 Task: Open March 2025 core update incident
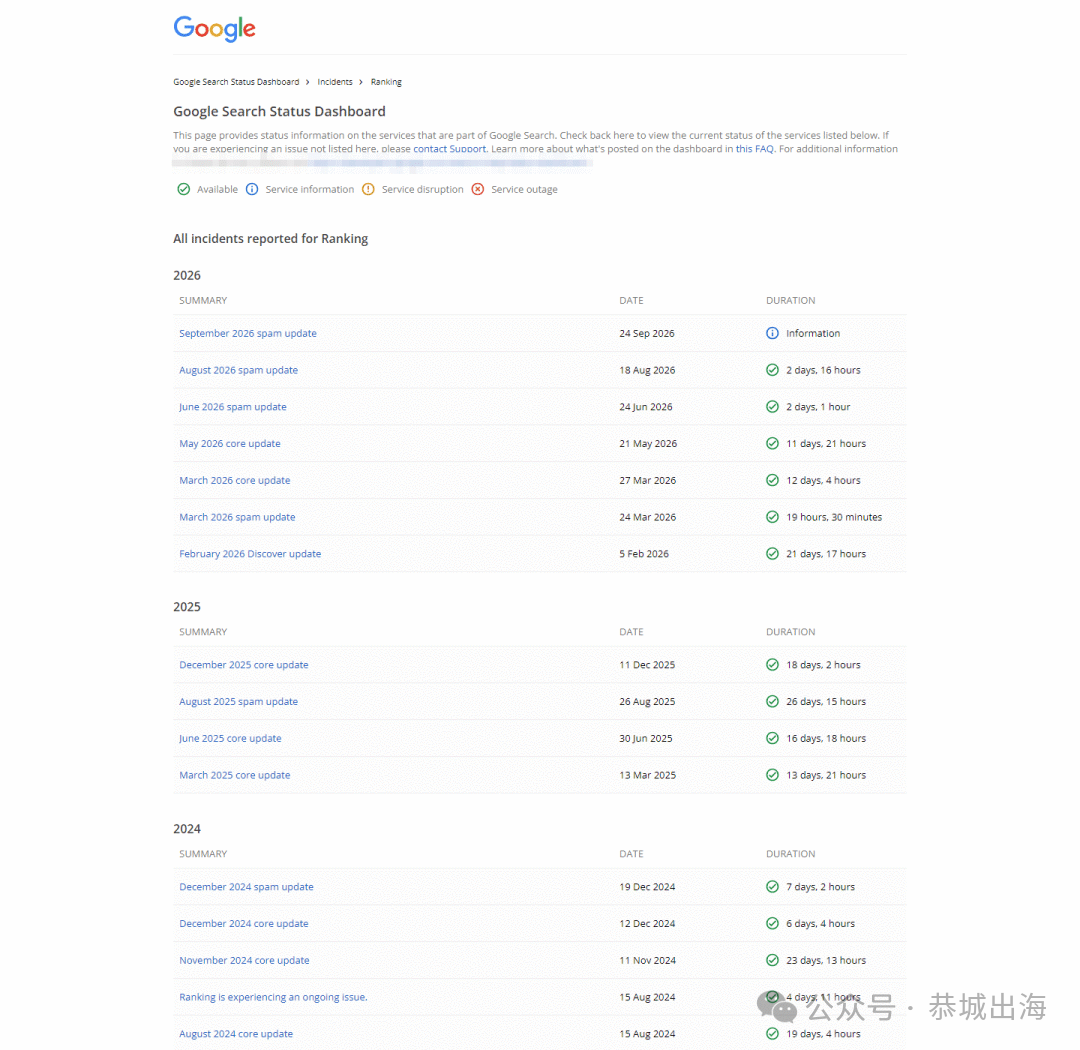[235, 775]
